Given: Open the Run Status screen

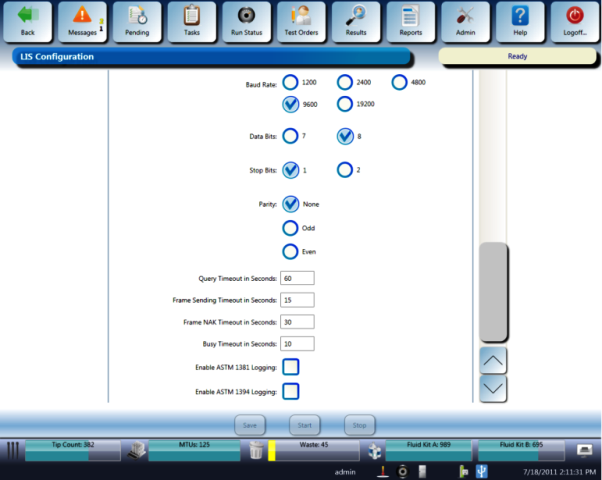Looking at the screenshot, I should (246, 17).
